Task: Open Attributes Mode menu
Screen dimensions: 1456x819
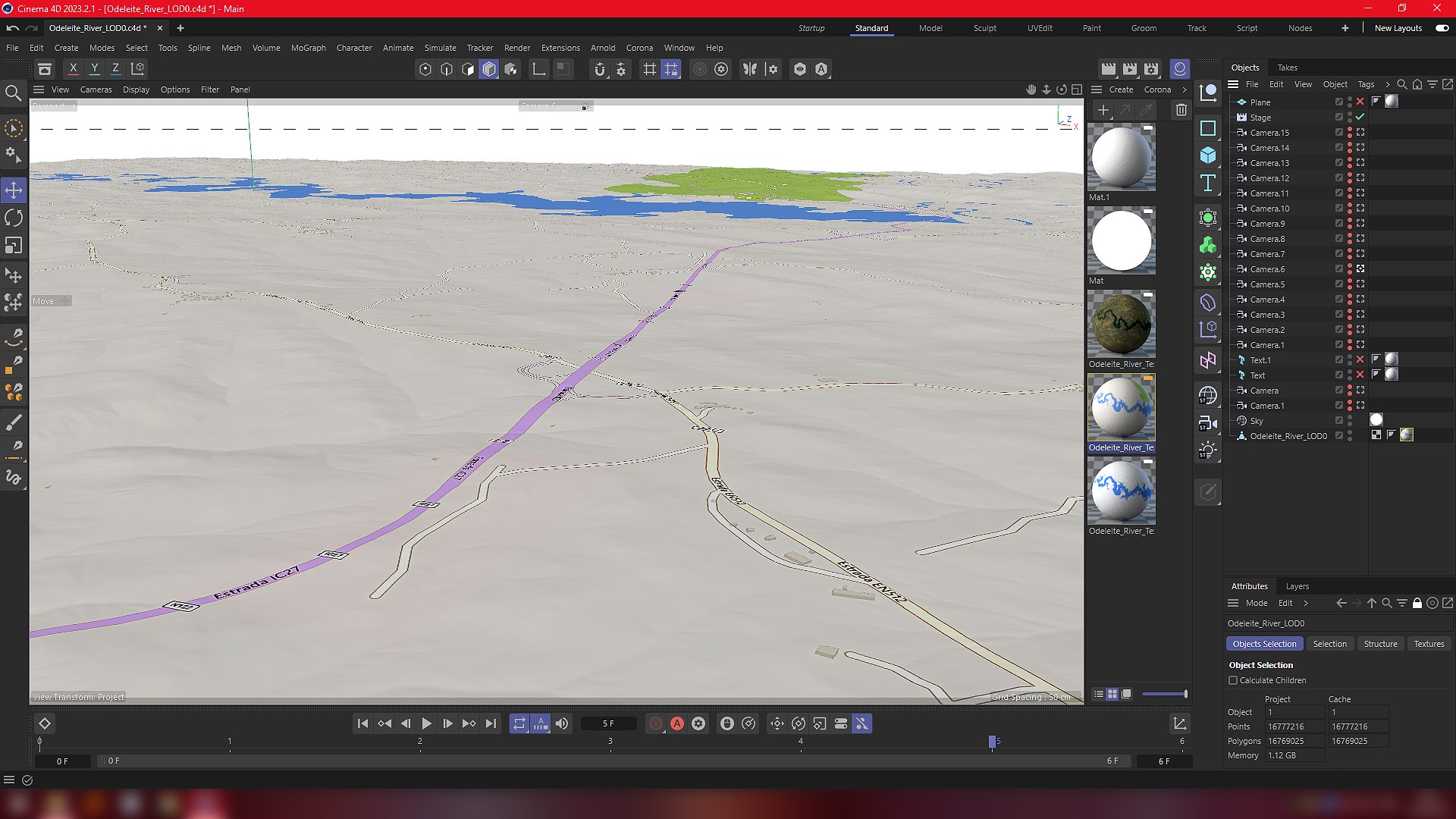Action: click(x=1257, y=603)
